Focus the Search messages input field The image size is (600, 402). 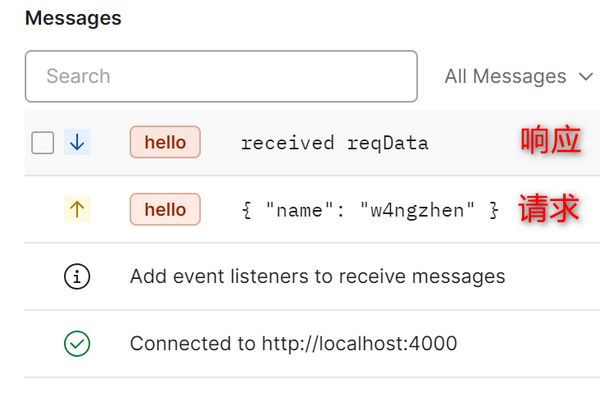coord(220,76)
